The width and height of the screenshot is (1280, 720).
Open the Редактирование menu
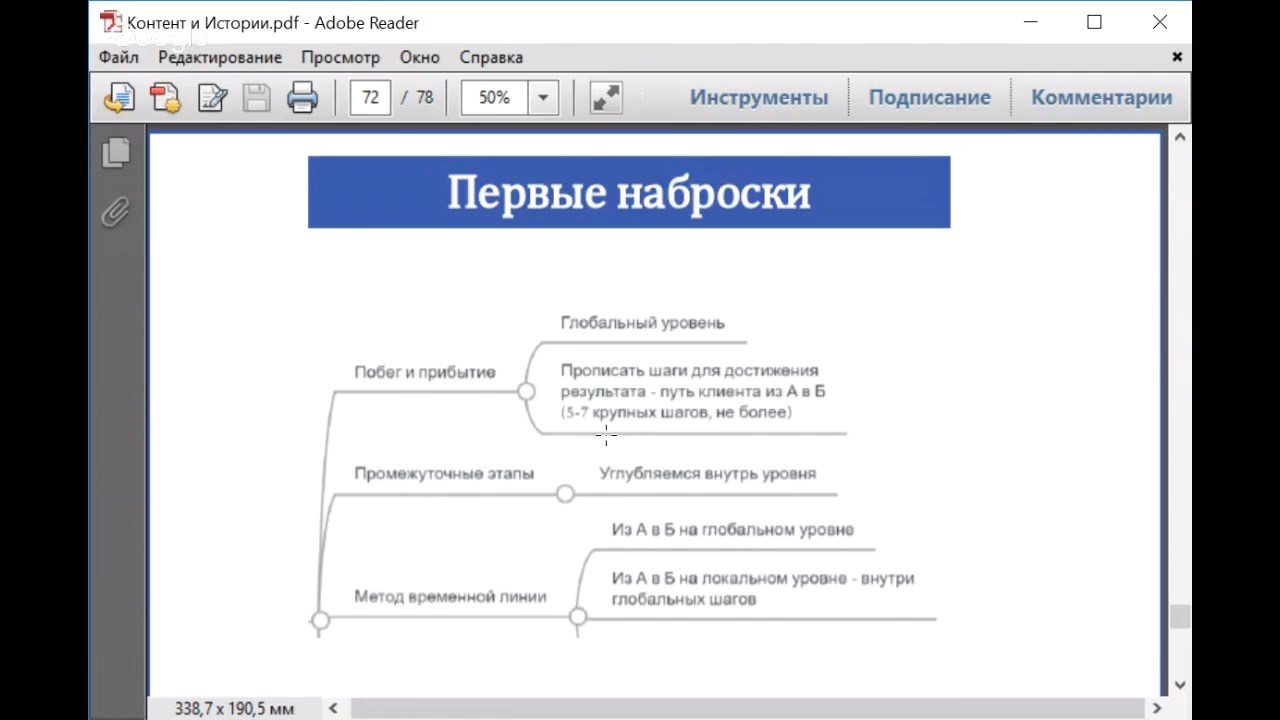pyautogui.click(x=220, y=57)
